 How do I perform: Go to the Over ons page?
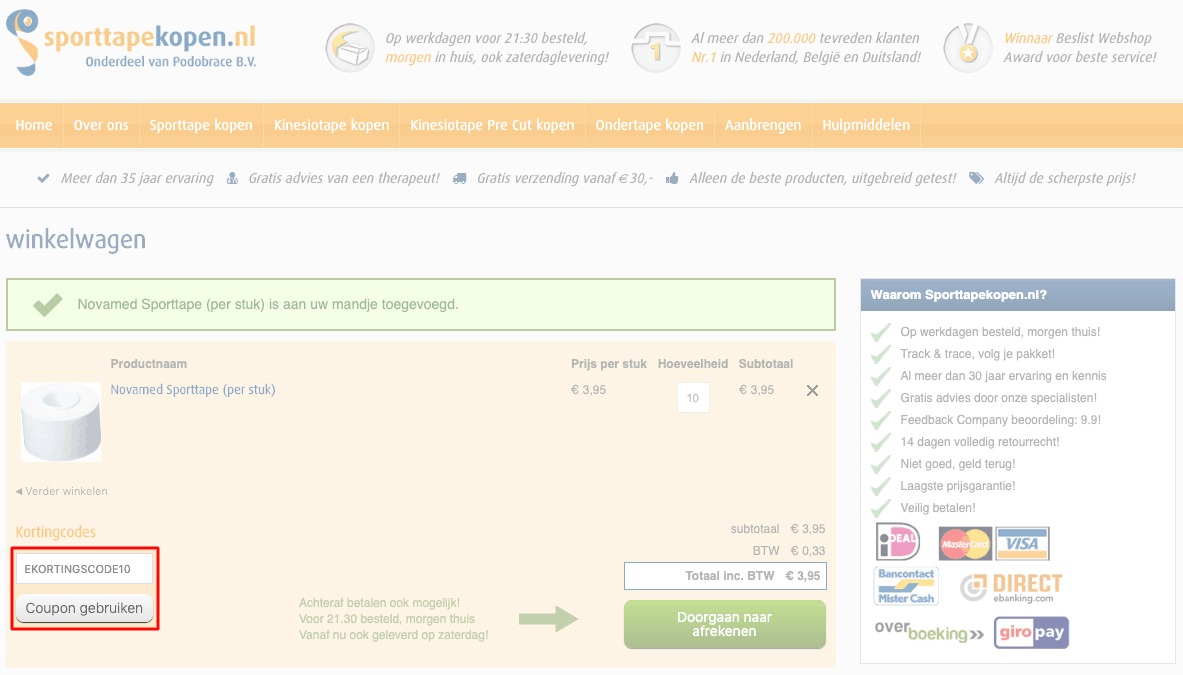point(101,125)
